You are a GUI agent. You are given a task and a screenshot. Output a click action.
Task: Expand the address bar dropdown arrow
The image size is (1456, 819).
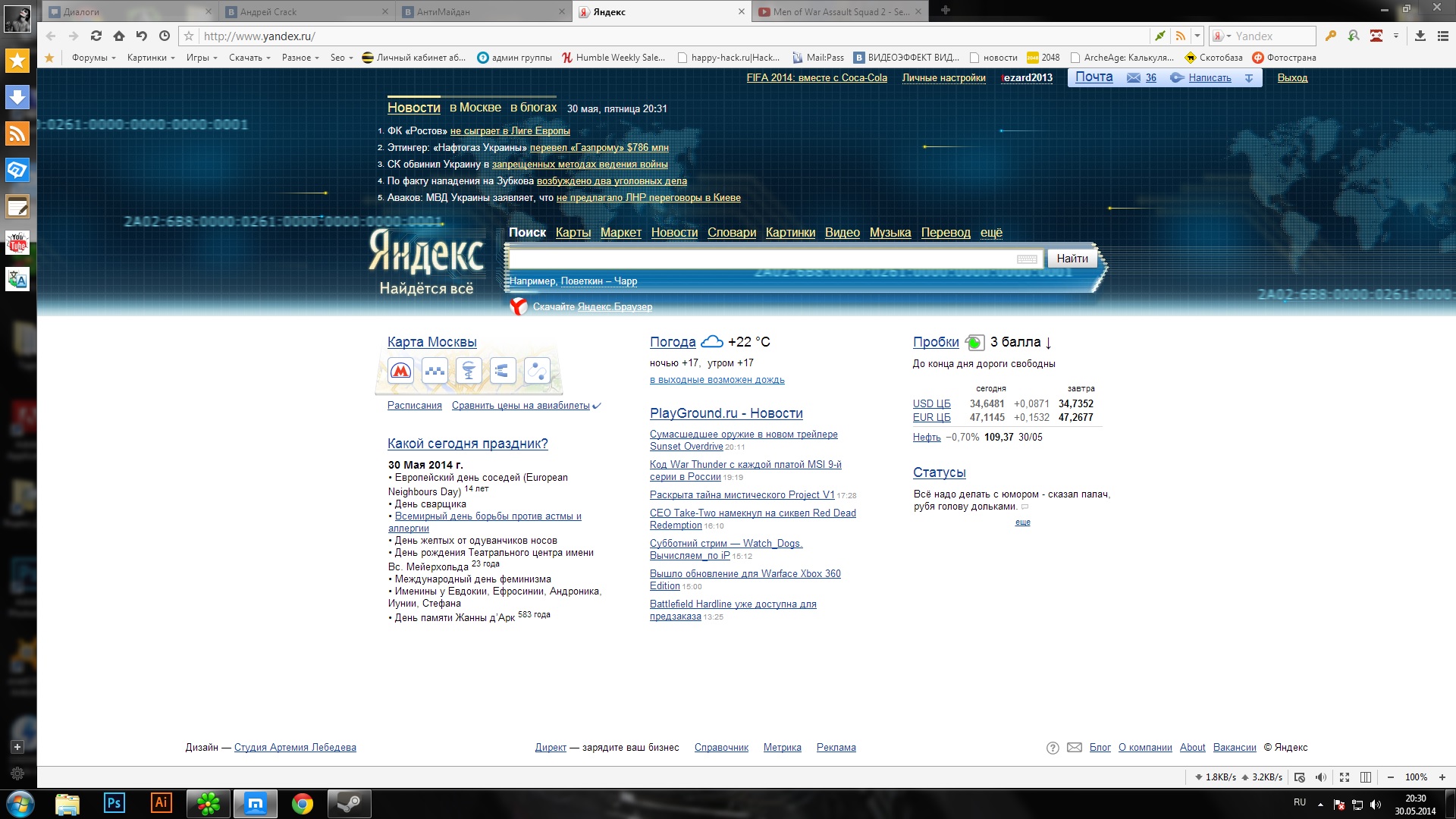1197,36
